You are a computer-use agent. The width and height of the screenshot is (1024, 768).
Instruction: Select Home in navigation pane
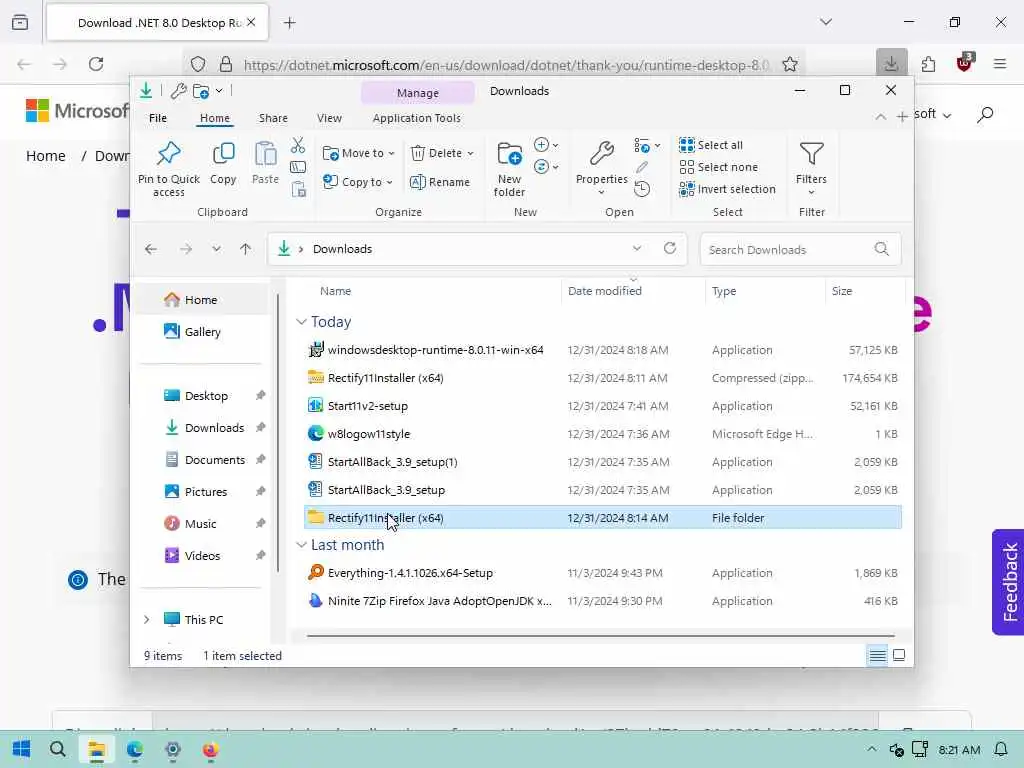click(200, 300)
